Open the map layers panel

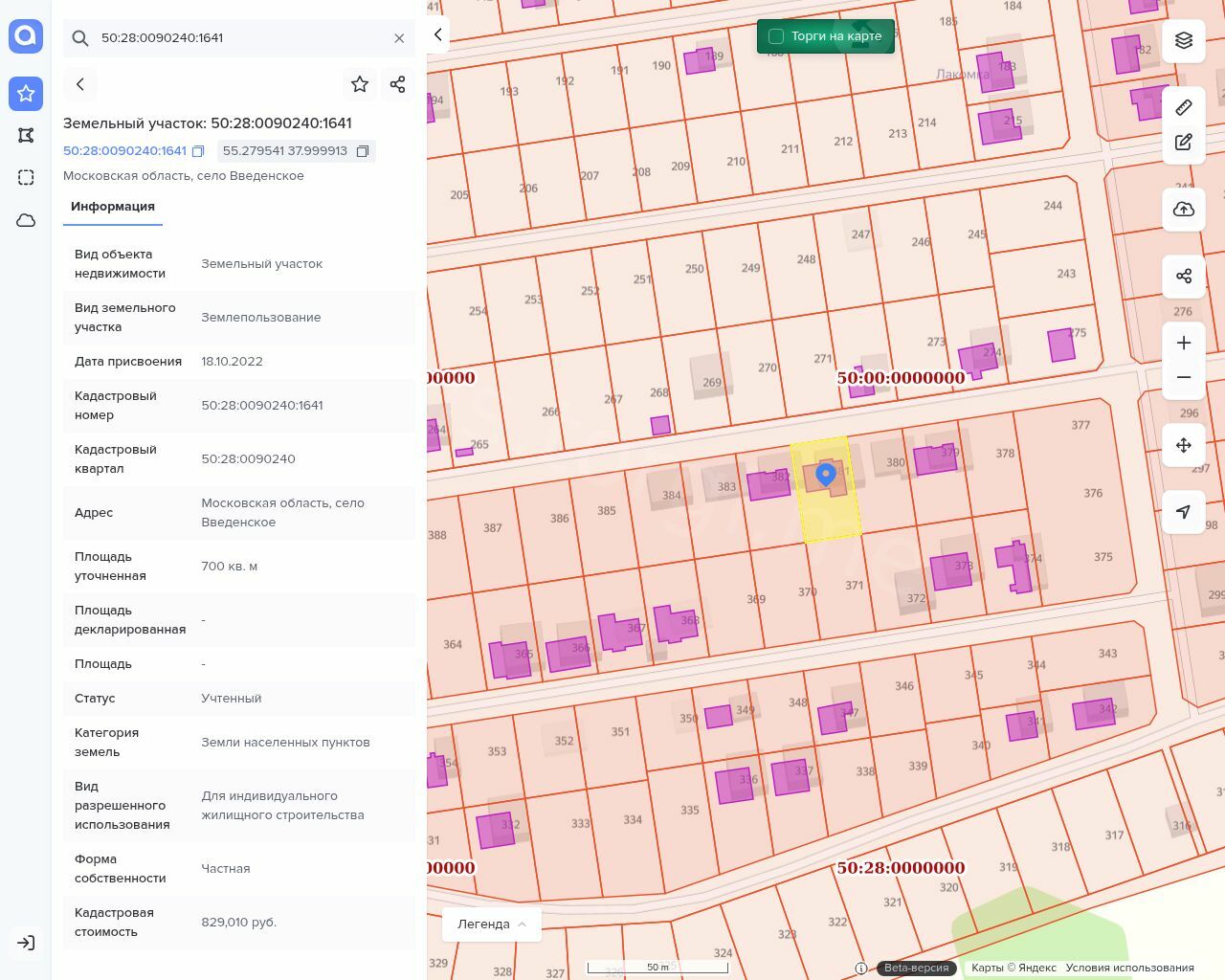[x=1184, y=40]
